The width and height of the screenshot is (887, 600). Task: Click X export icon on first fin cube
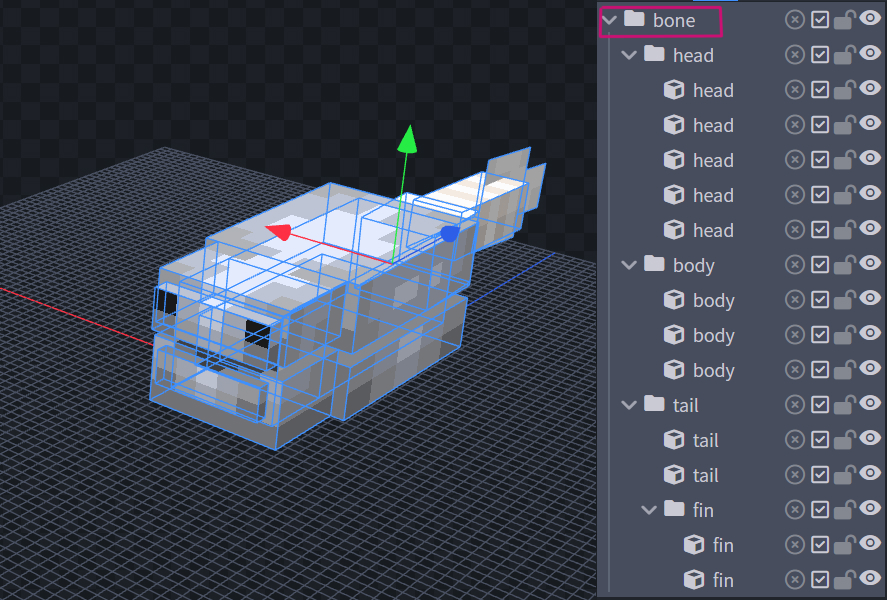795,545
